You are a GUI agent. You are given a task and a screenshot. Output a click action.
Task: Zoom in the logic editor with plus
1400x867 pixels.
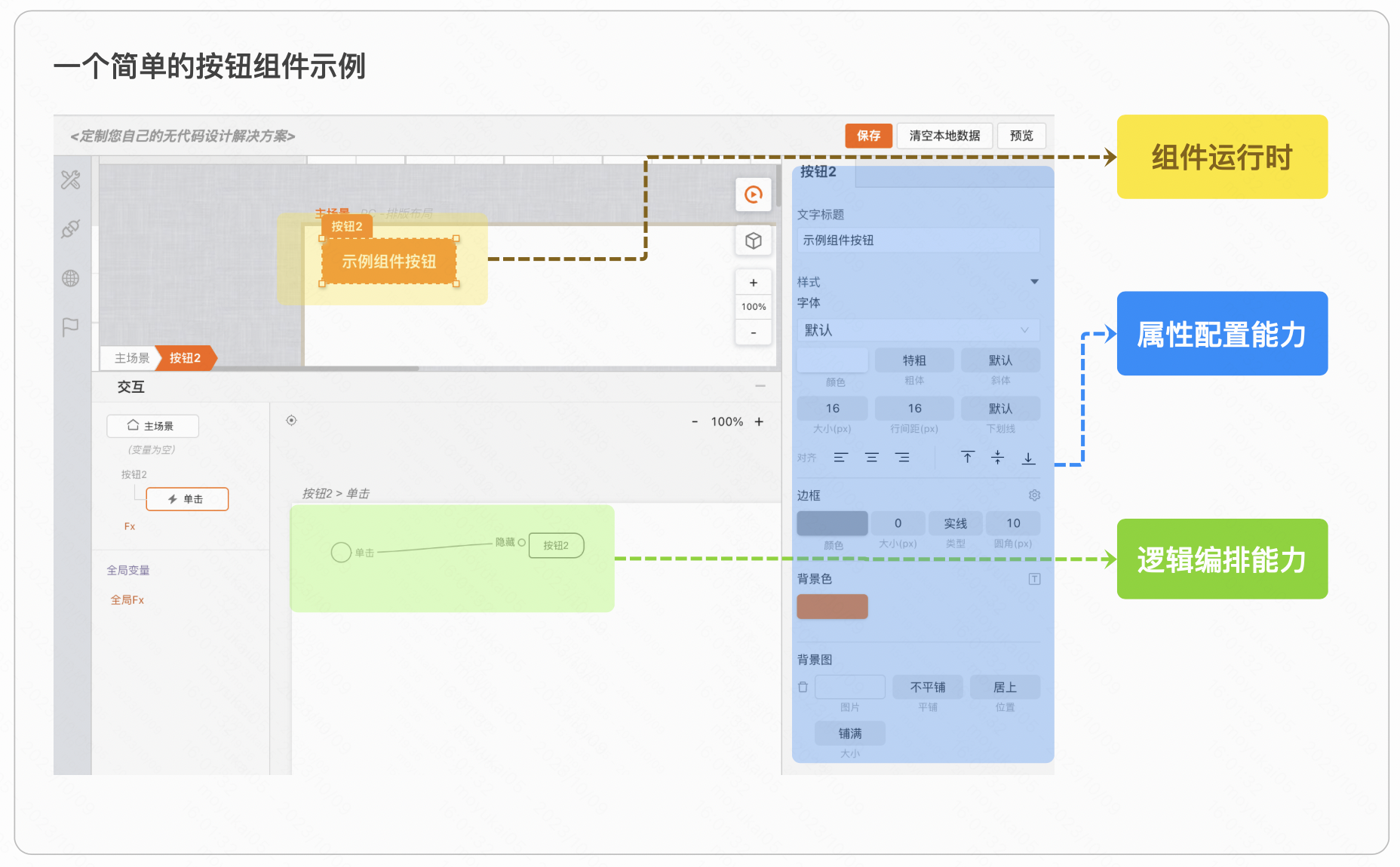[x=759, y=421]
